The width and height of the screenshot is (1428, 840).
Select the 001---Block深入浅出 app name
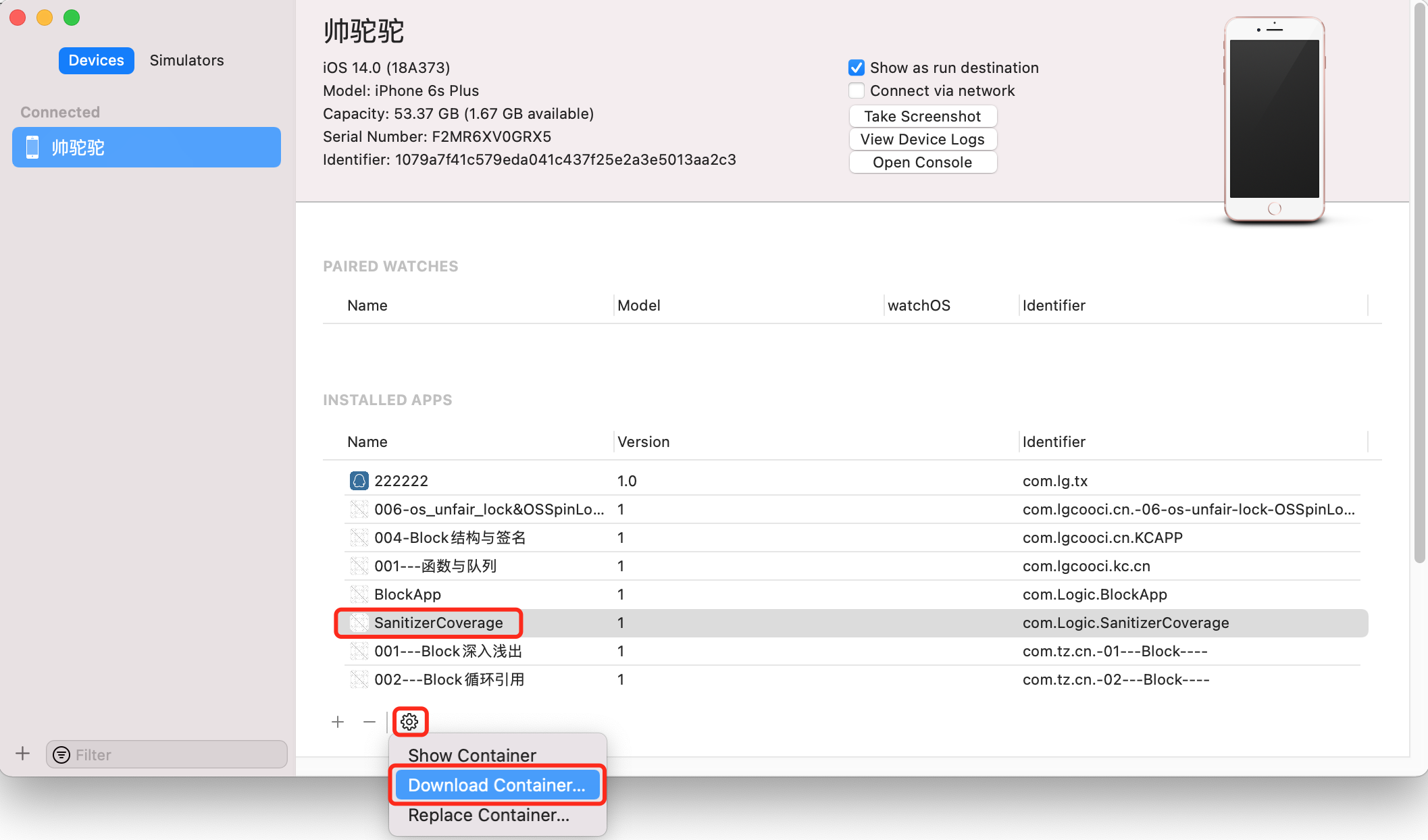449,651
